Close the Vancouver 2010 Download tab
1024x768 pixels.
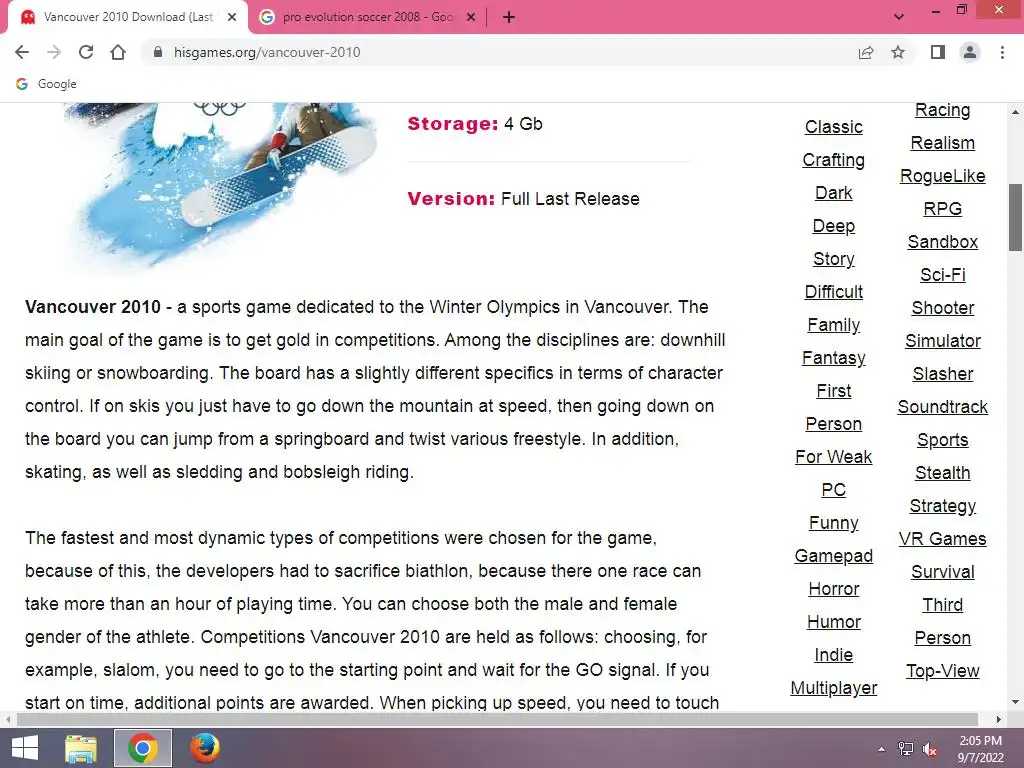[232, 17]
